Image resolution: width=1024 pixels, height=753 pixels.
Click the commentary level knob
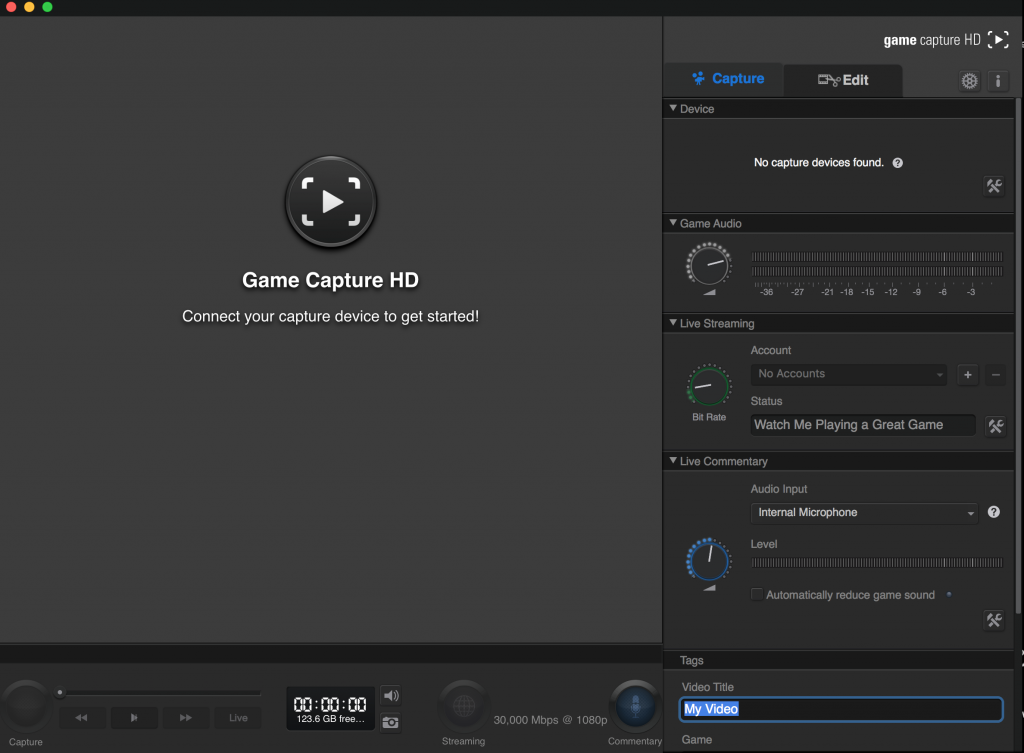(x=709, y=560)
